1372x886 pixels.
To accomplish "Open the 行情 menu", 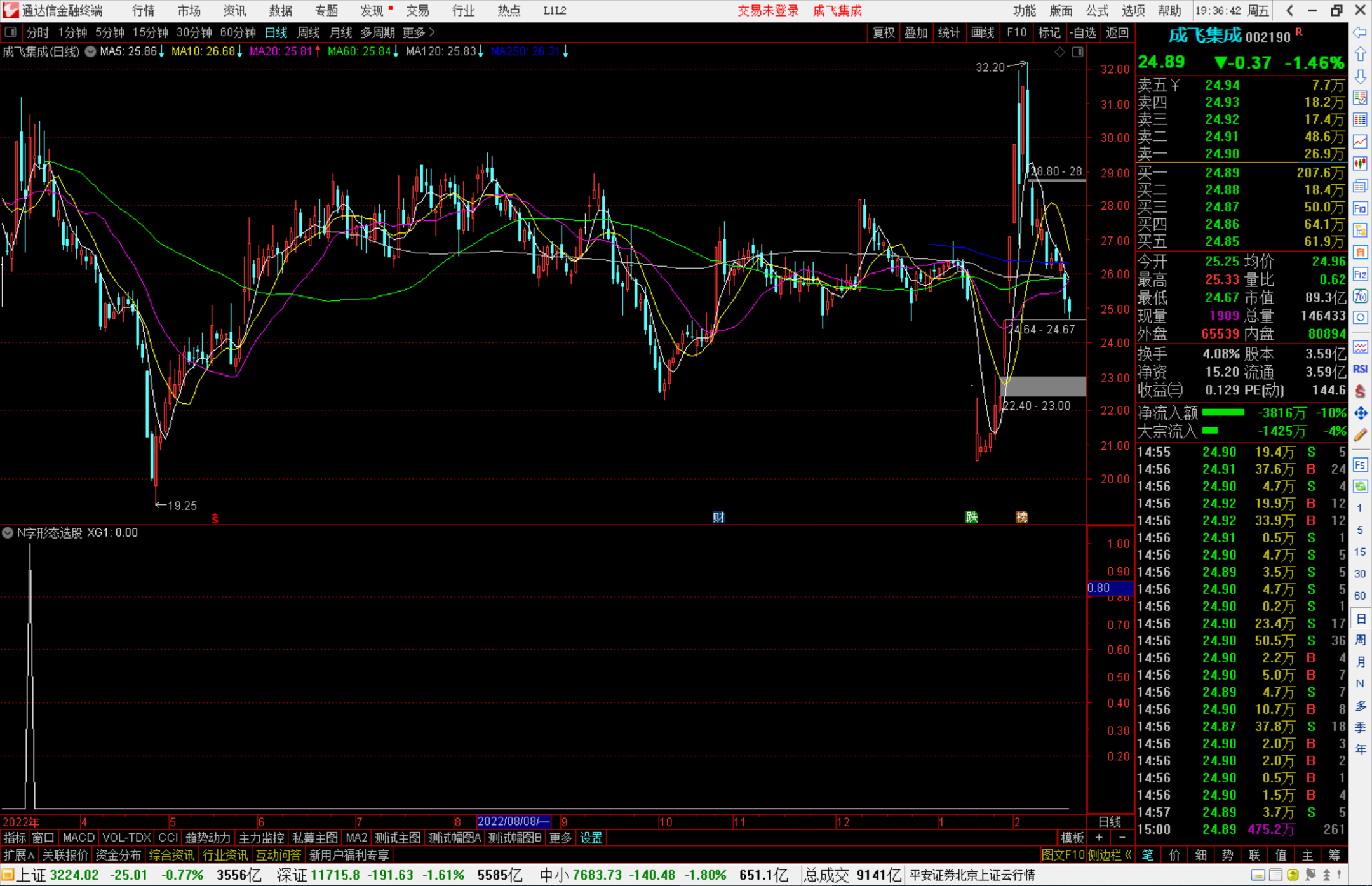I will (x=143, y=10).
